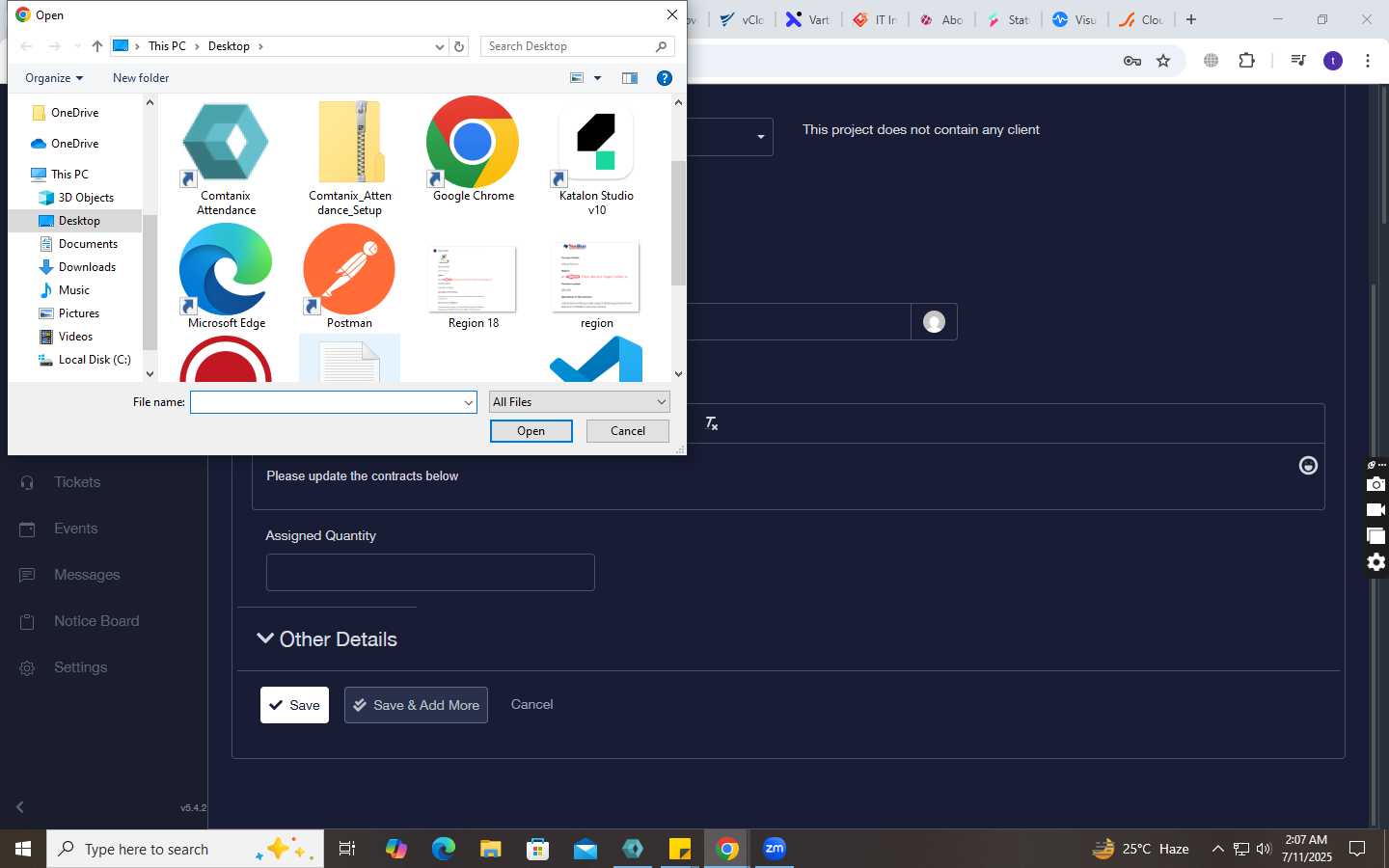Go up one folder level with the up arrow
The image size is (1389, 868).
97,46
